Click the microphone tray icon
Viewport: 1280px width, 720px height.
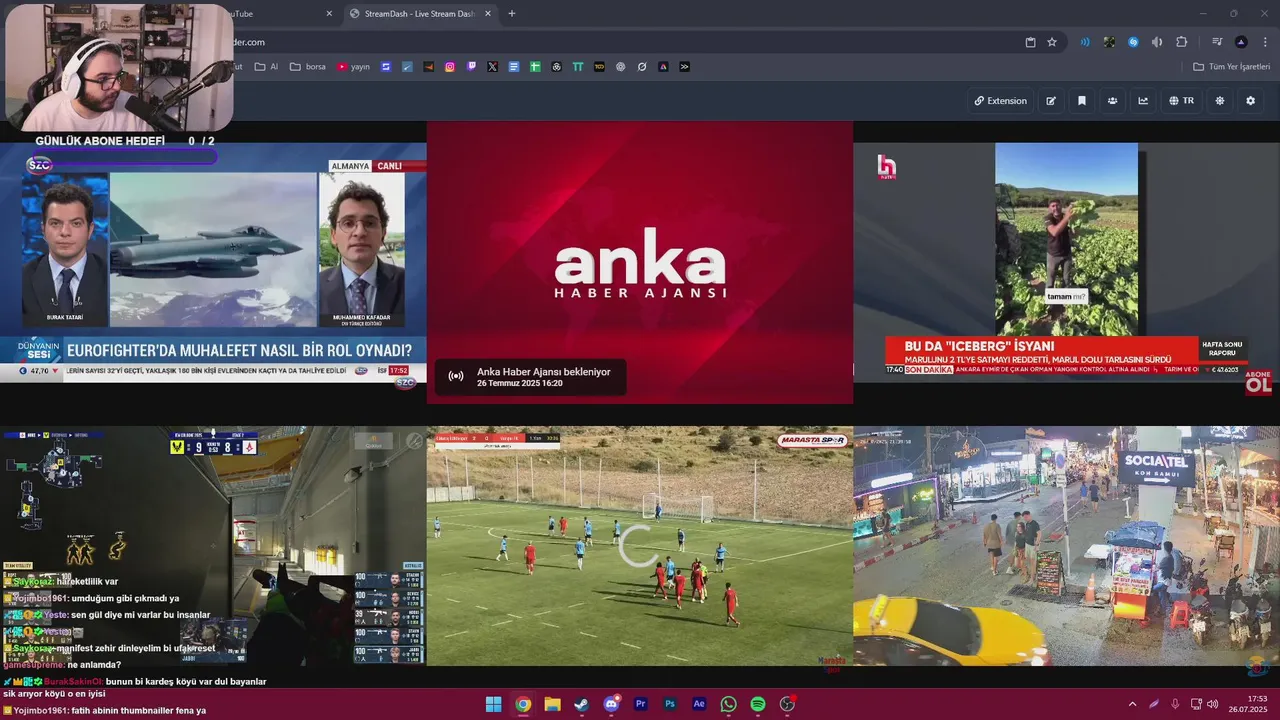(1175, 704)
